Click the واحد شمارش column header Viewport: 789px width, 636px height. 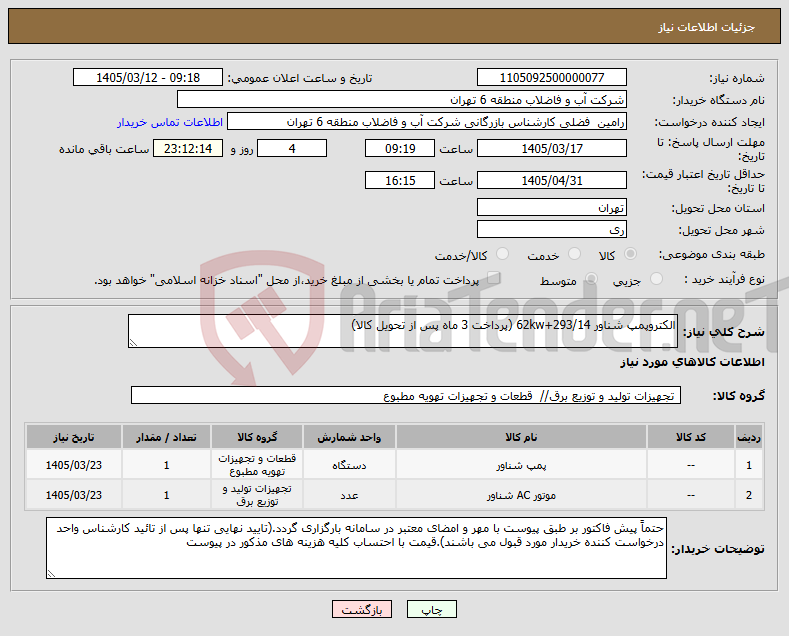click(349, 437)
